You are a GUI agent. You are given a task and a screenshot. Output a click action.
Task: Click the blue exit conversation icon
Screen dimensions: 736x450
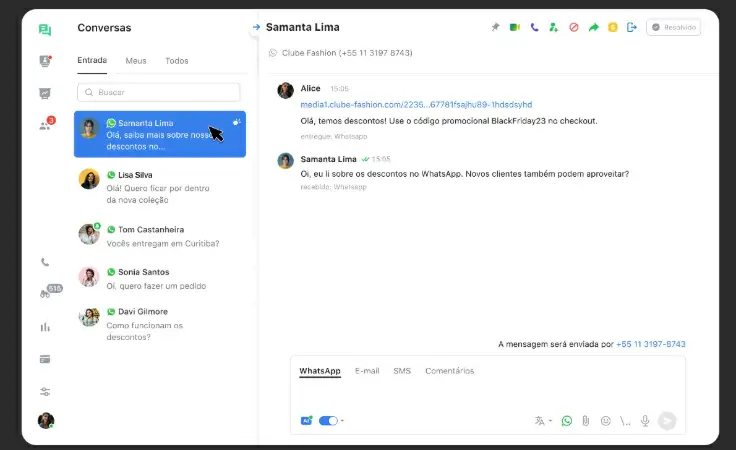tap(632, 27)
